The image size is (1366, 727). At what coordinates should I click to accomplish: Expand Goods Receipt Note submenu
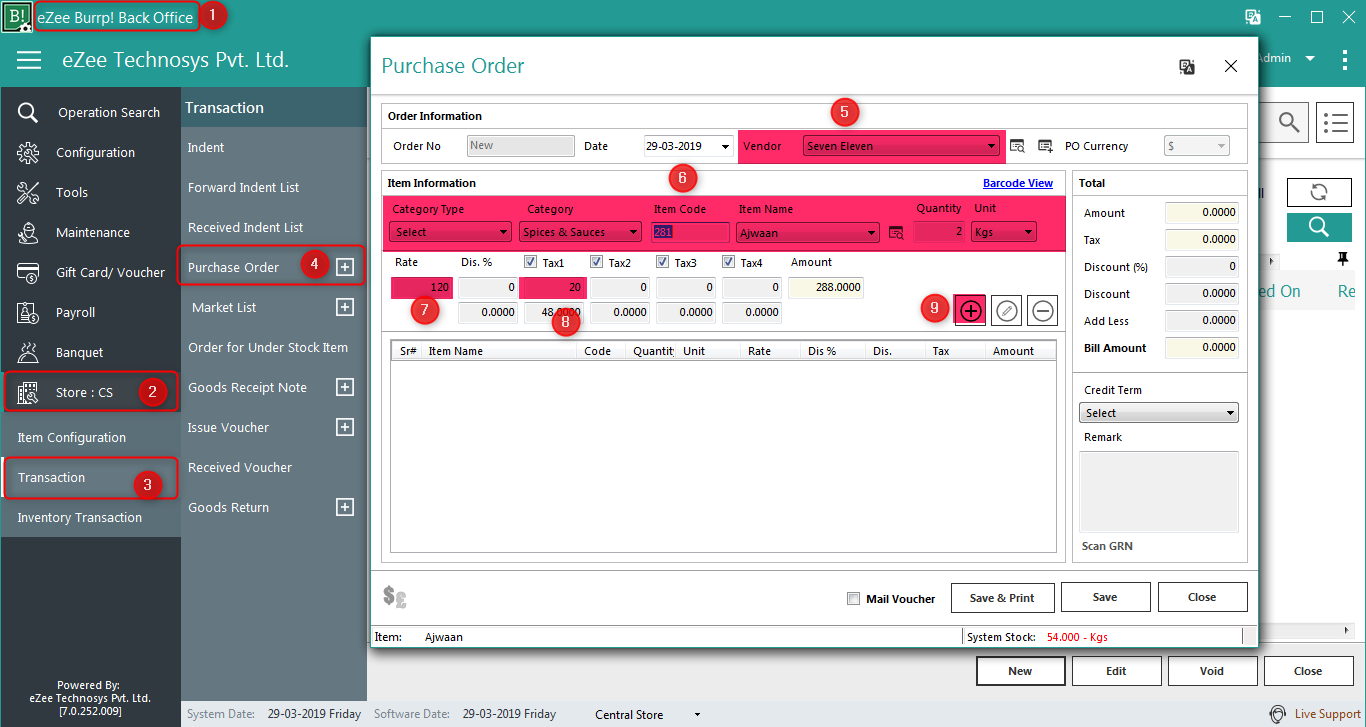[x=345, y=387]
